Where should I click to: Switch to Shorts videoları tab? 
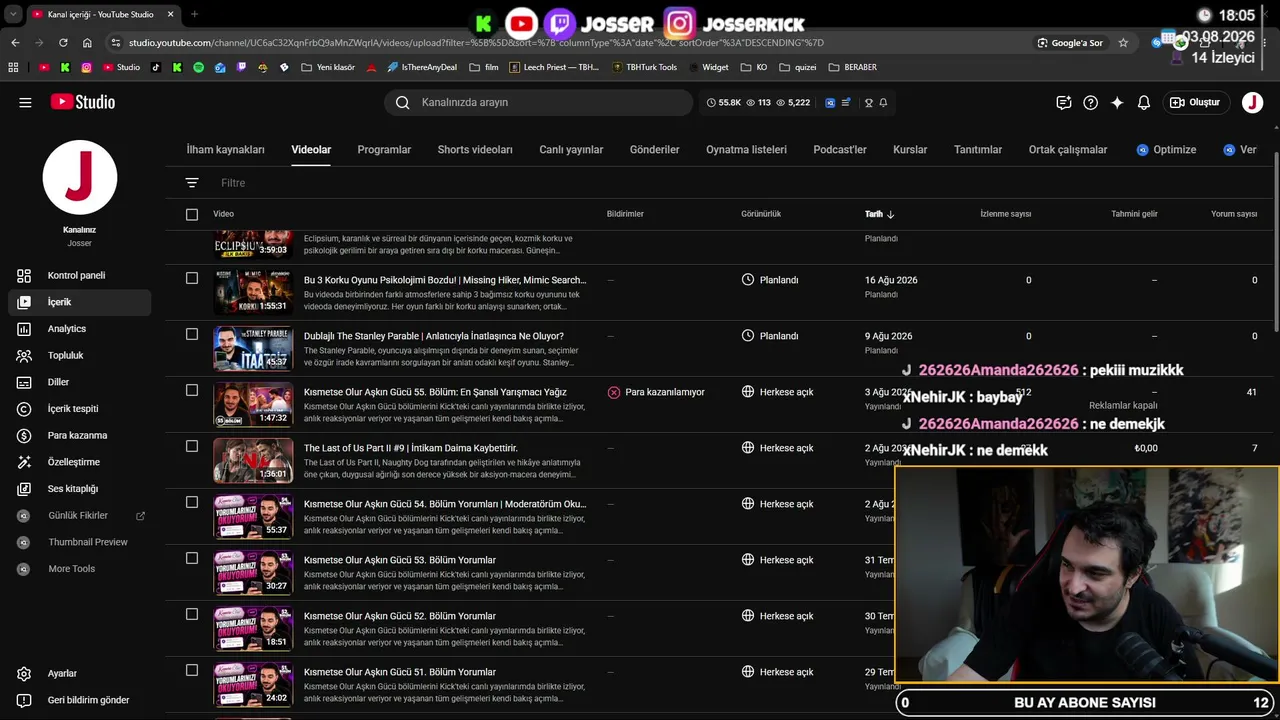coord(475,150)
